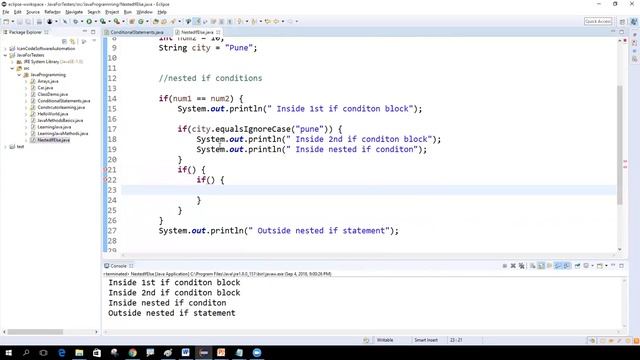Click the External Tools run icon

point(117,21)
